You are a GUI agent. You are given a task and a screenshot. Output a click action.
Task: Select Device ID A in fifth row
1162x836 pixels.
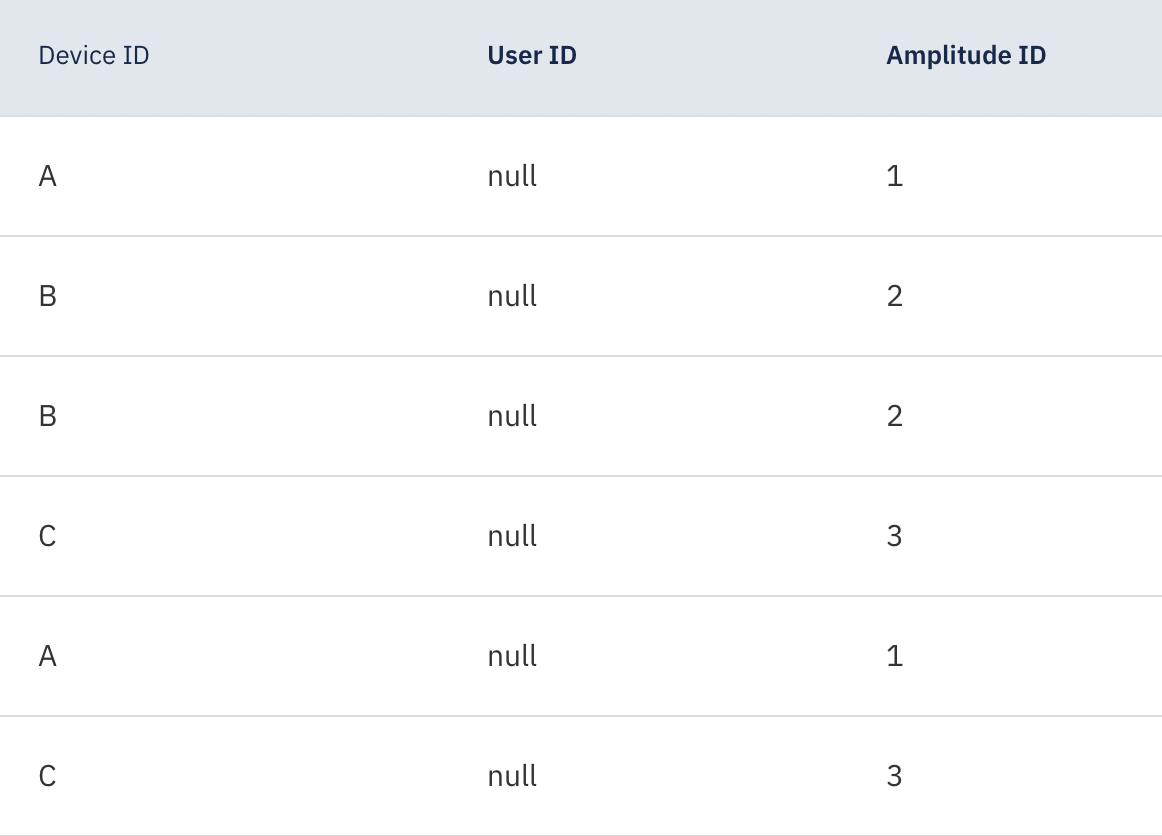click(x=48, y=657)
